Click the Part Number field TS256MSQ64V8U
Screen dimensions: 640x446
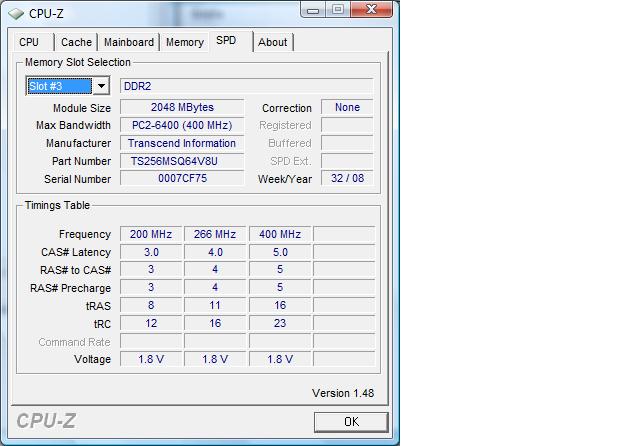point(182,161)
